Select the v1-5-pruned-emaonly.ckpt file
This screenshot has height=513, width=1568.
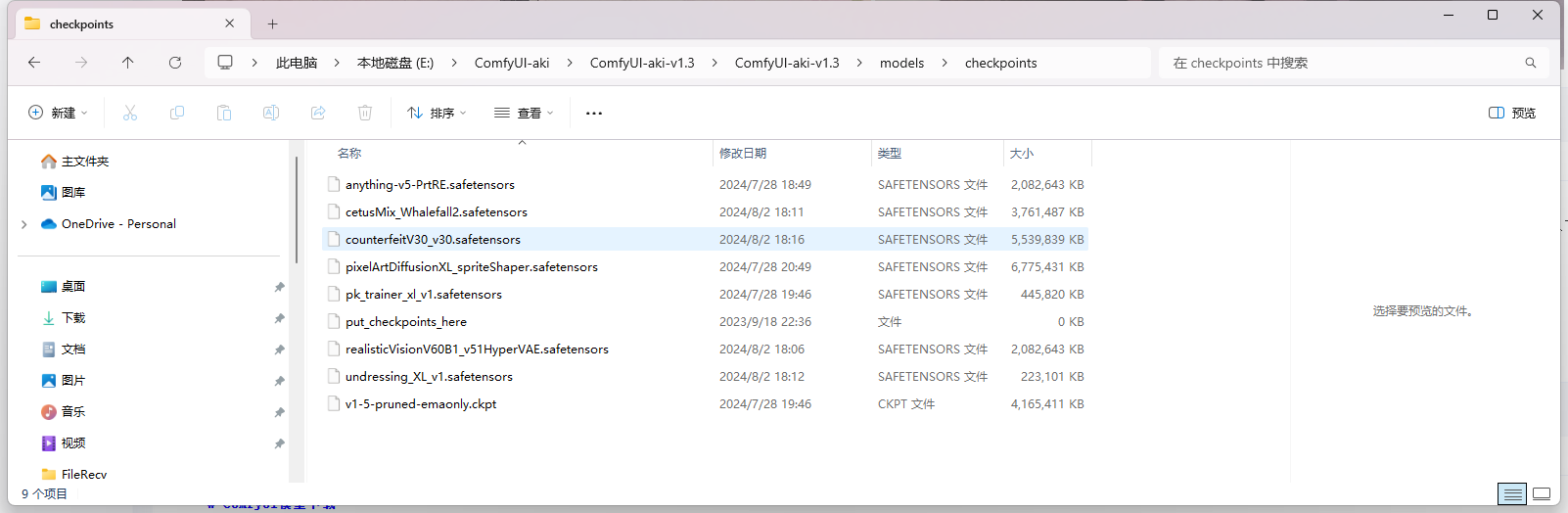tap(421, 403)
